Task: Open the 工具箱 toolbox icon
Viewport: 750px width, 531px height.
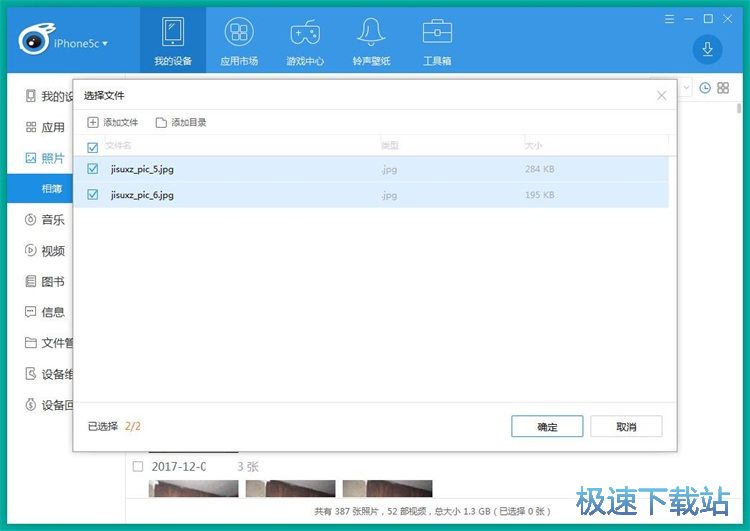Action: click(x=437, y=41)
